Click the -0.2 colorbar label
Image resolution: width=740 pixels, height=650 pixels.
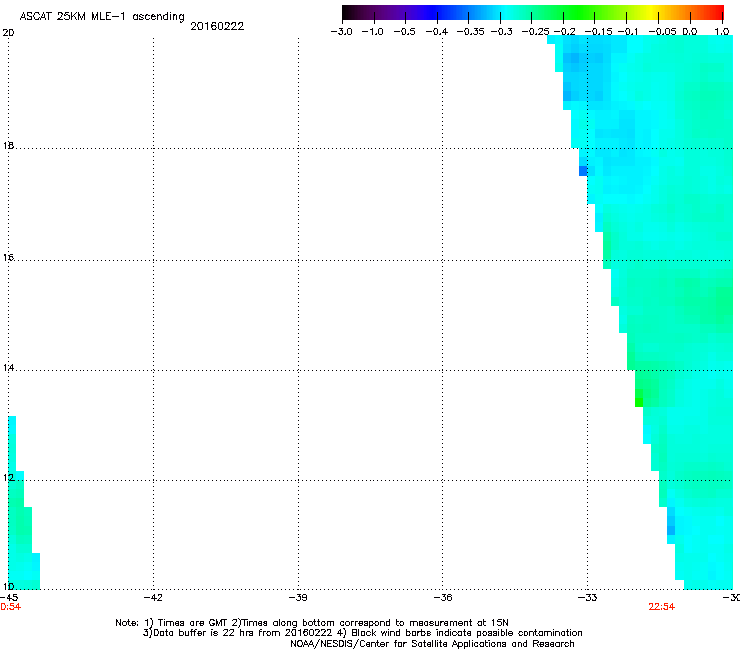(565, 32)
